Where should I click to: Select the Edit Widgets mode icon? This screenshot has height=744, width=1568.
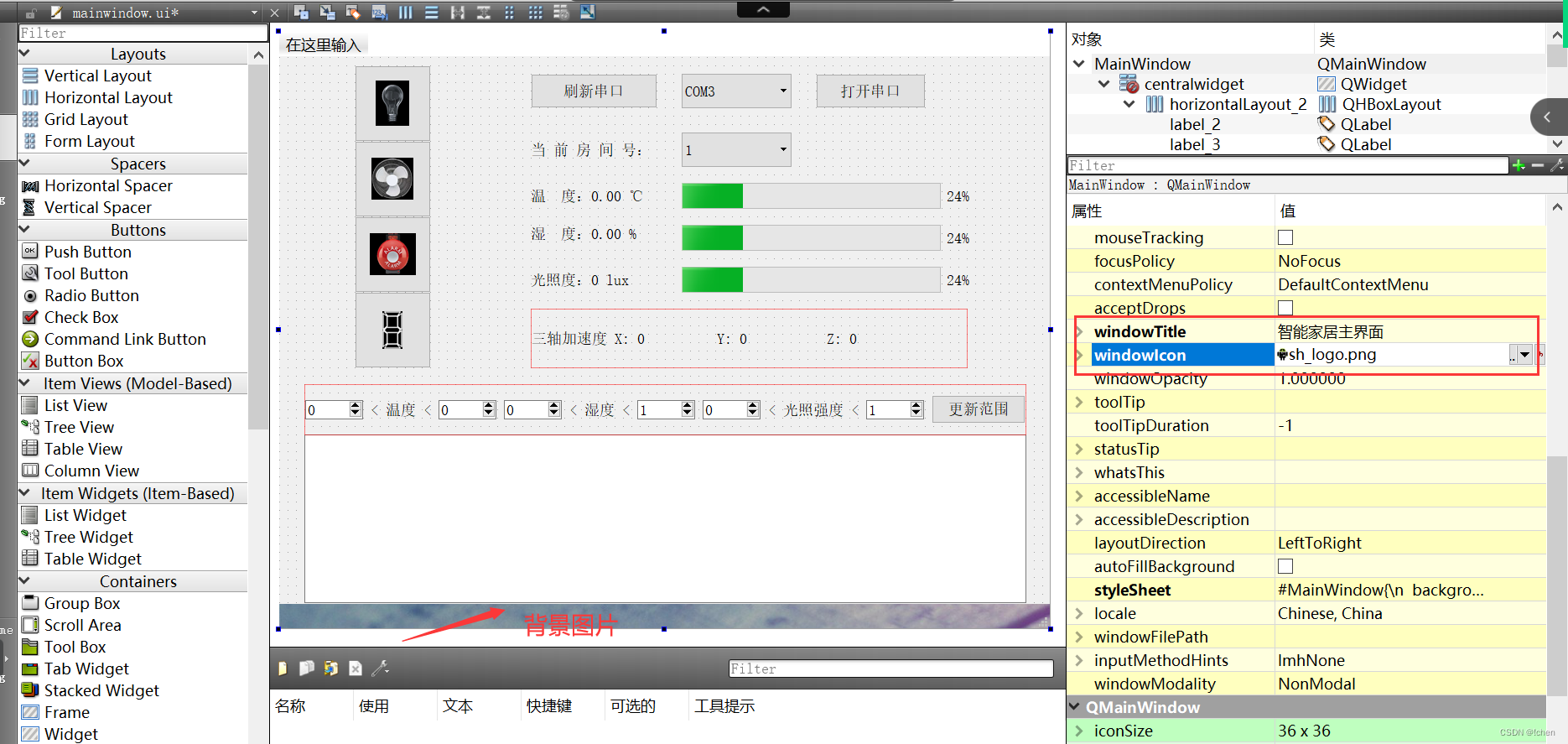[302, 12]
